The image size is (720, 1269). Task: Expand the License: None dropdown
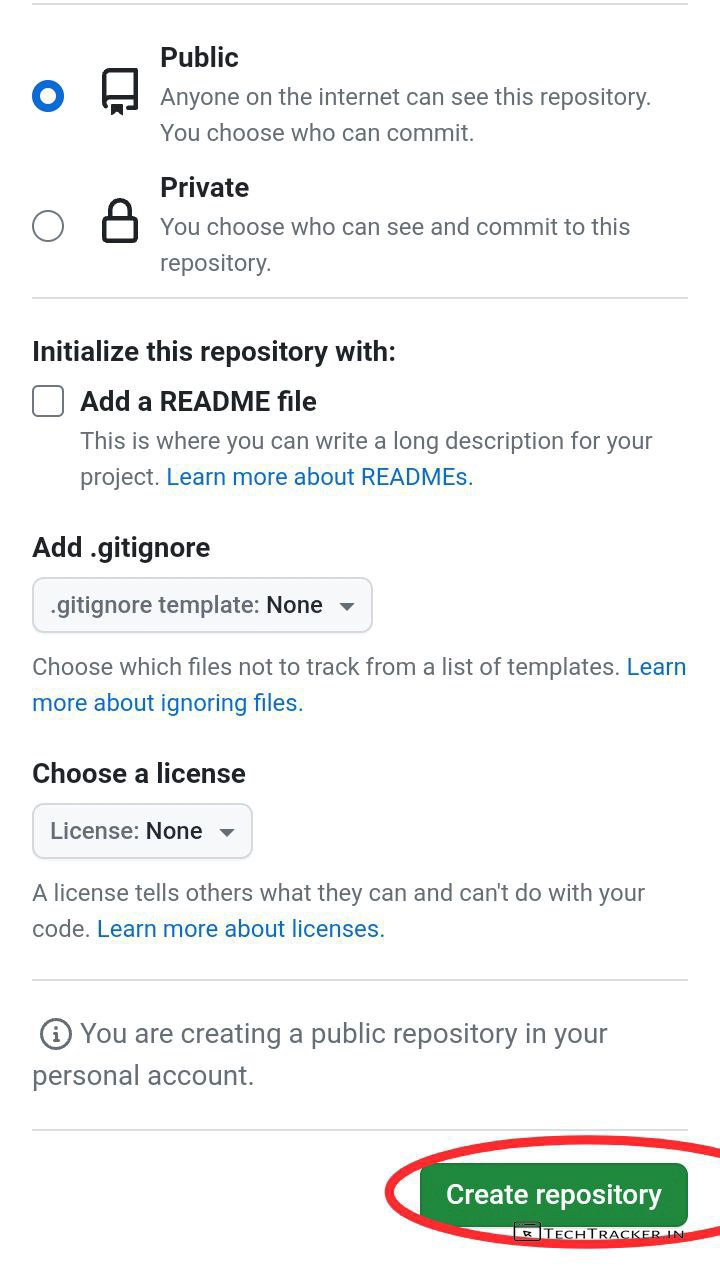pos(142,831)
